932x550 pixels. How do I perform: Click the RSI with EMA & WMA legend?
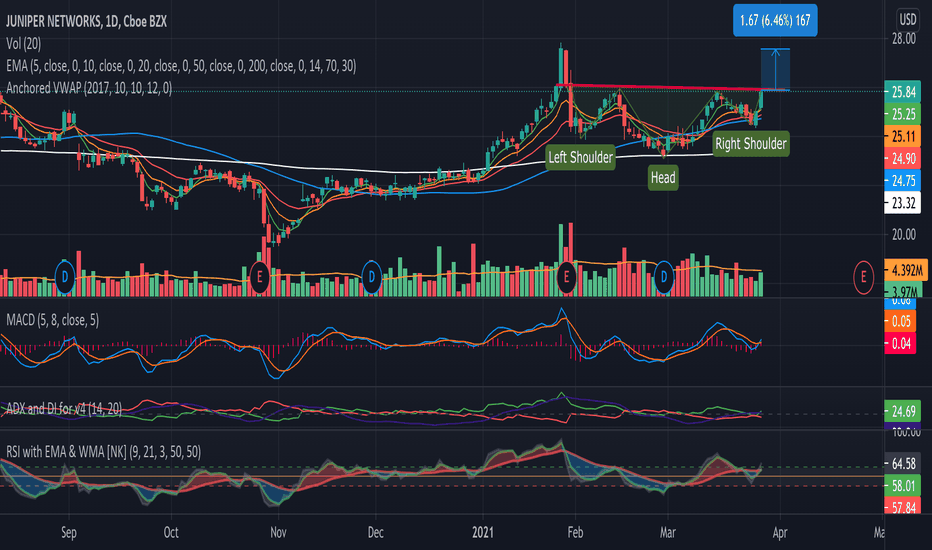tap(103, 452)
